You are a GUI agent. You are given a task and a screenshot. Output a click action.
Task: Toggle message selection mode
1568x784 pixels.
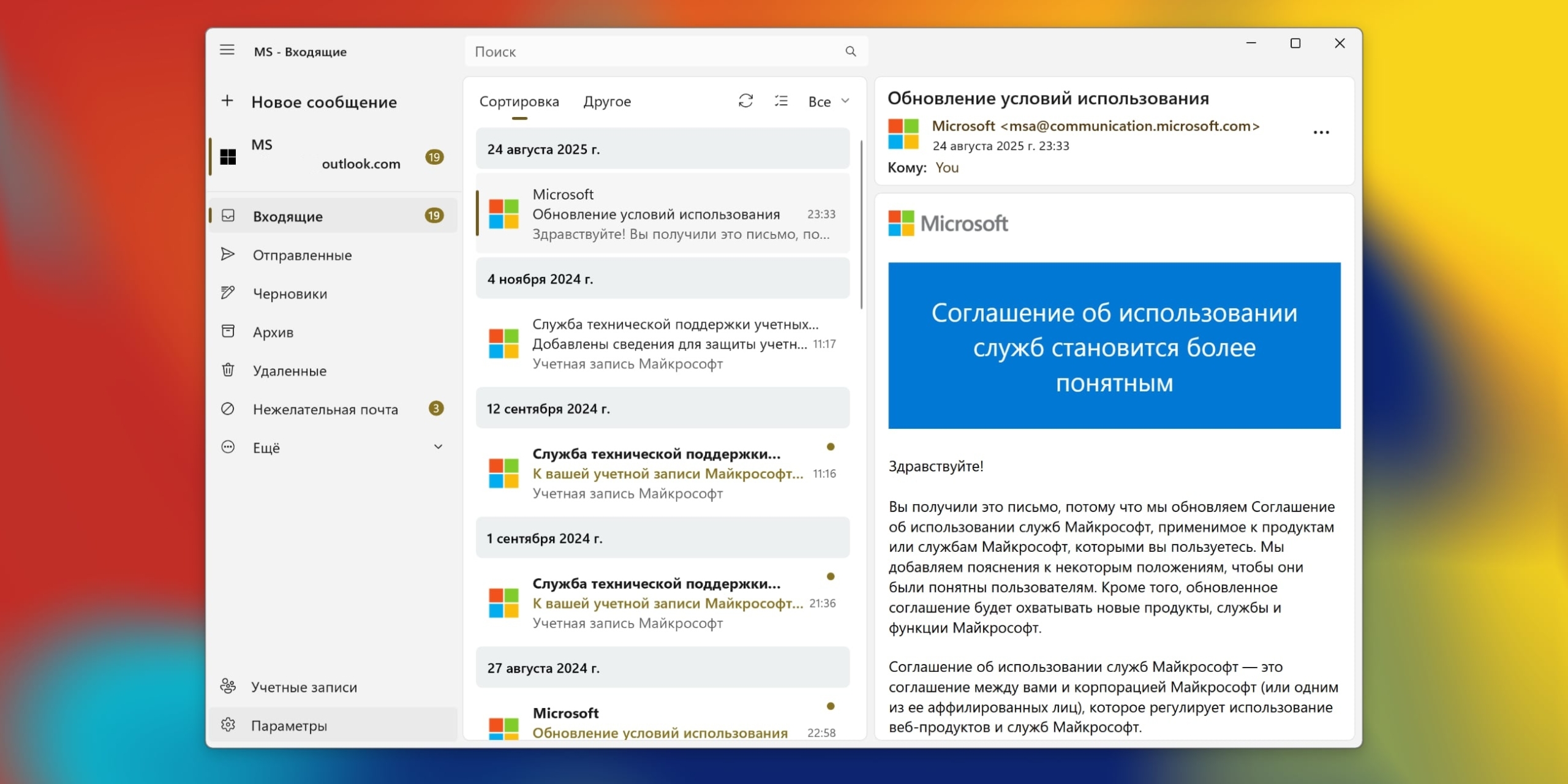coord(782,100)
